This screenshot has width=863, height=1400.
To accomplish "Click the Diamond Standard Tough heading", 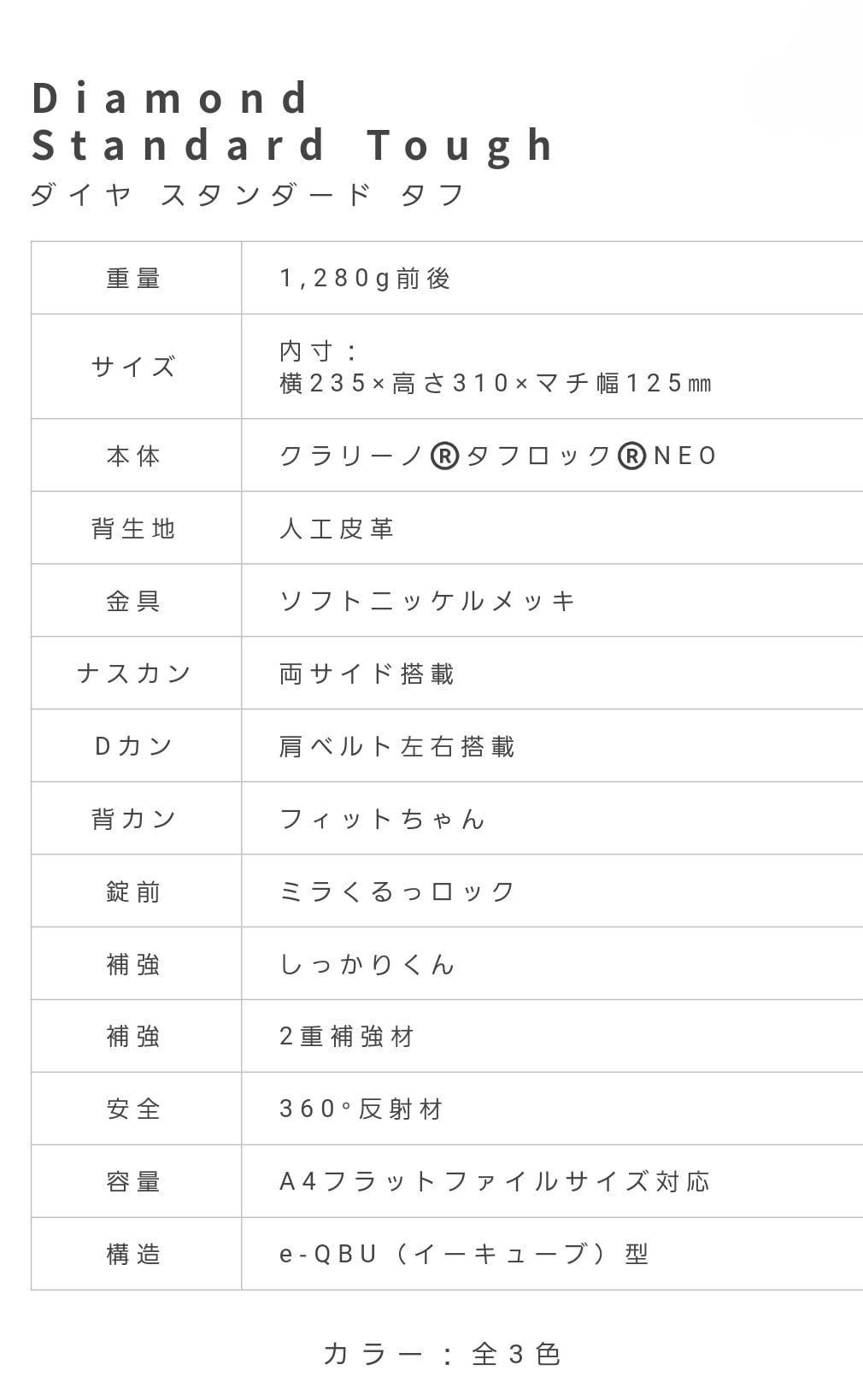I will pyautogui.click(x=293, y=121).
